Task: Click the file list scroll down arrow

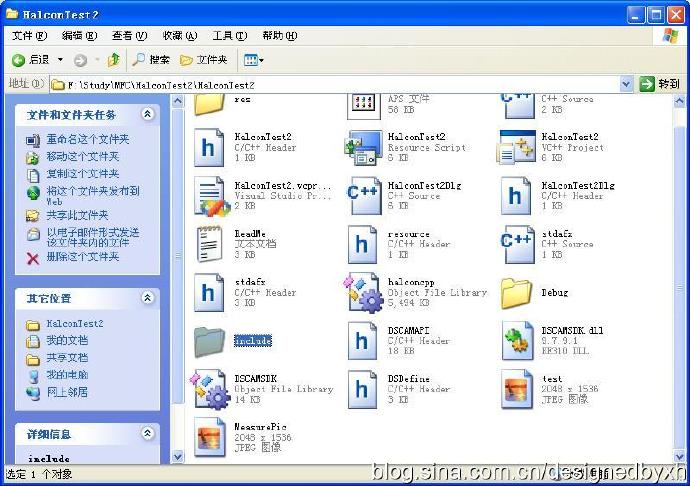Action: [679, 457]
